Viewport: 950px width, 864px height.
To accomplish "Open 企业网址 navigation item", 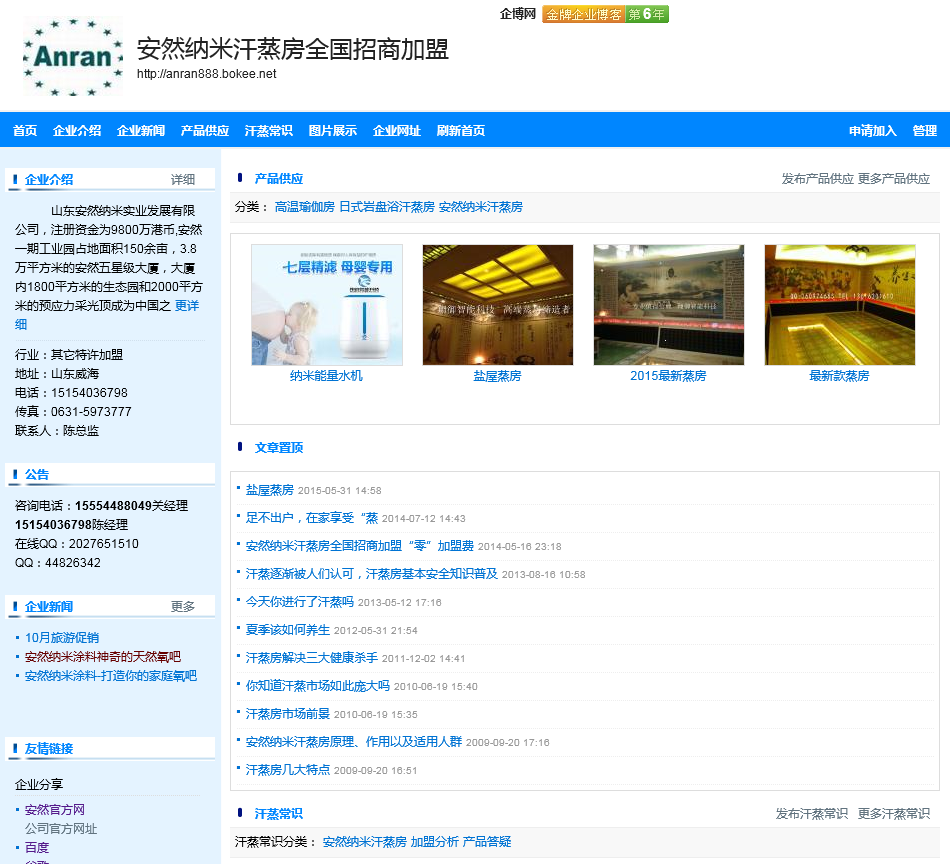I will point(397,130).
